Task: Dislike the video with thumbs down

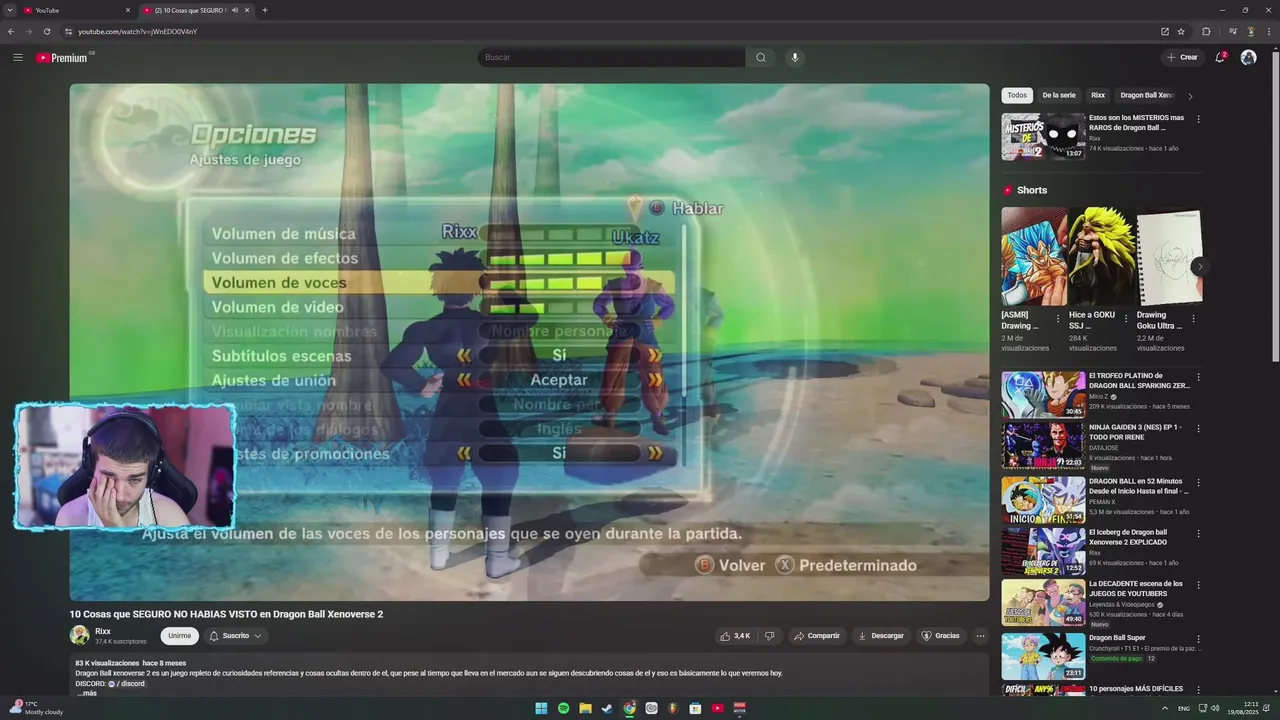Action: [x=770, y=636]
